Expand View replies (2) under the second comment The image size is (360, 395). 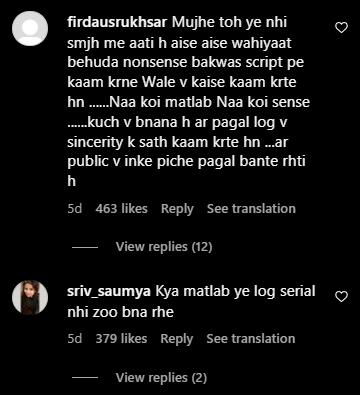coord(161,378)
